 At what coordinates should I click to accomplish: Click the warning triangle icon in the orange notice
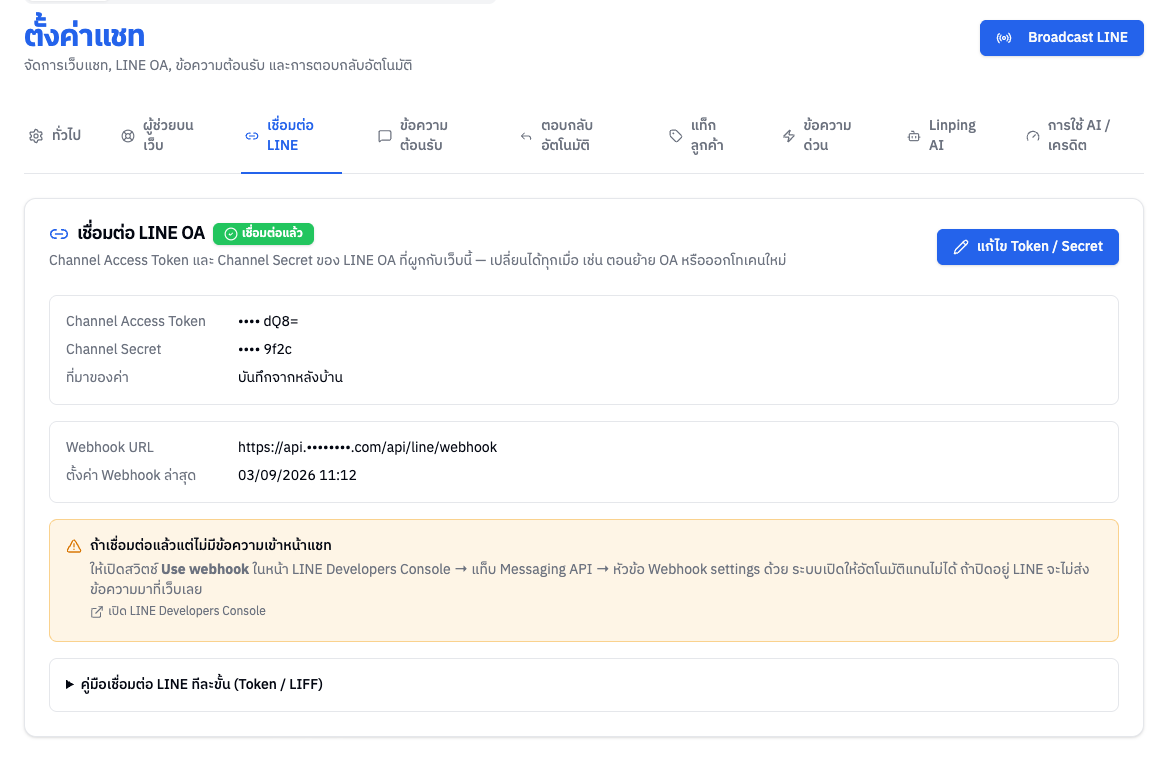pos(74,546)
